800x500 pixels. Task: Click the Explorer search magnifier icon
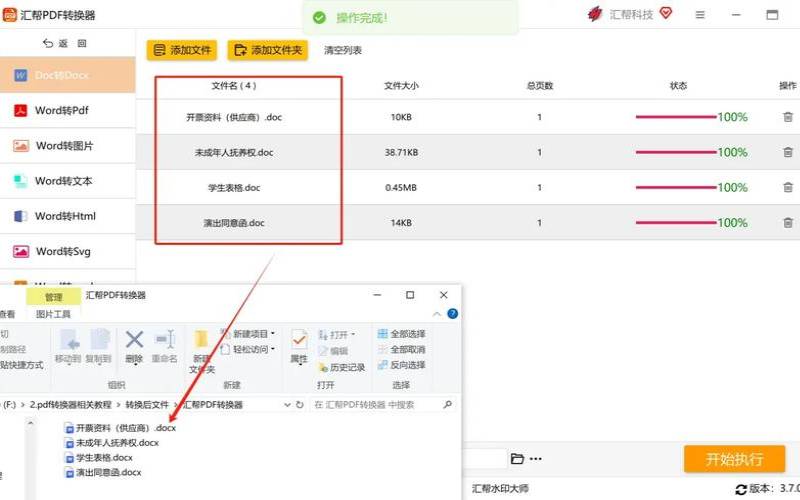[447, 405]
